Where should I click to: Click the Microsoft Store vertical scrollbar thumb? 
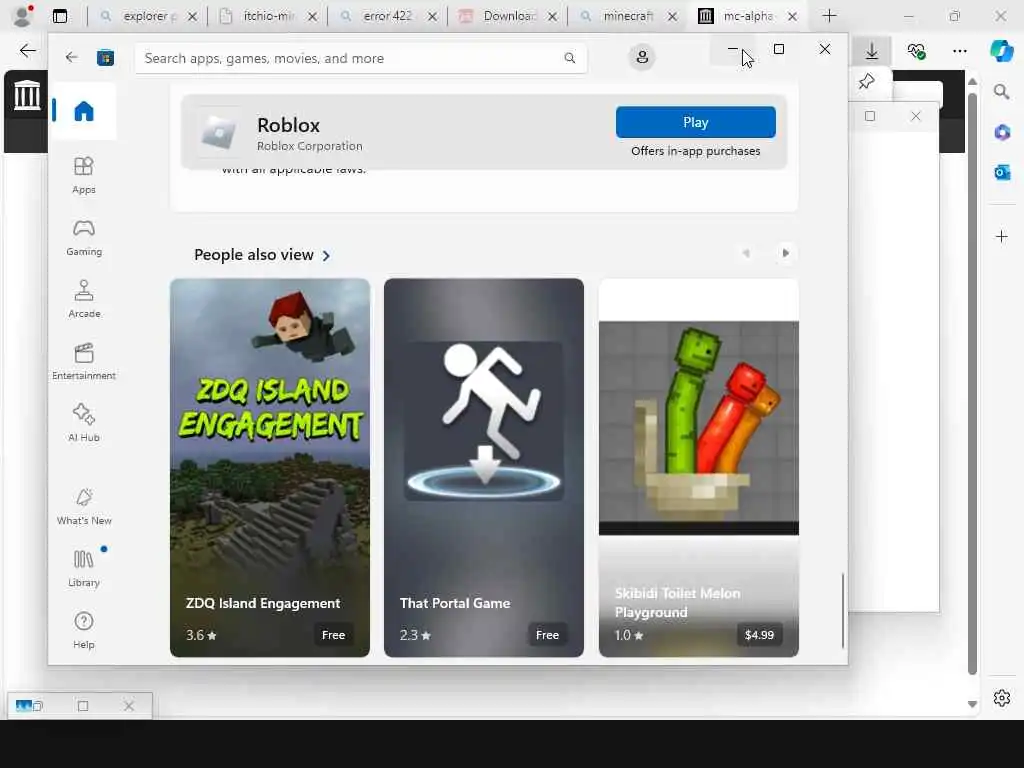842,611
